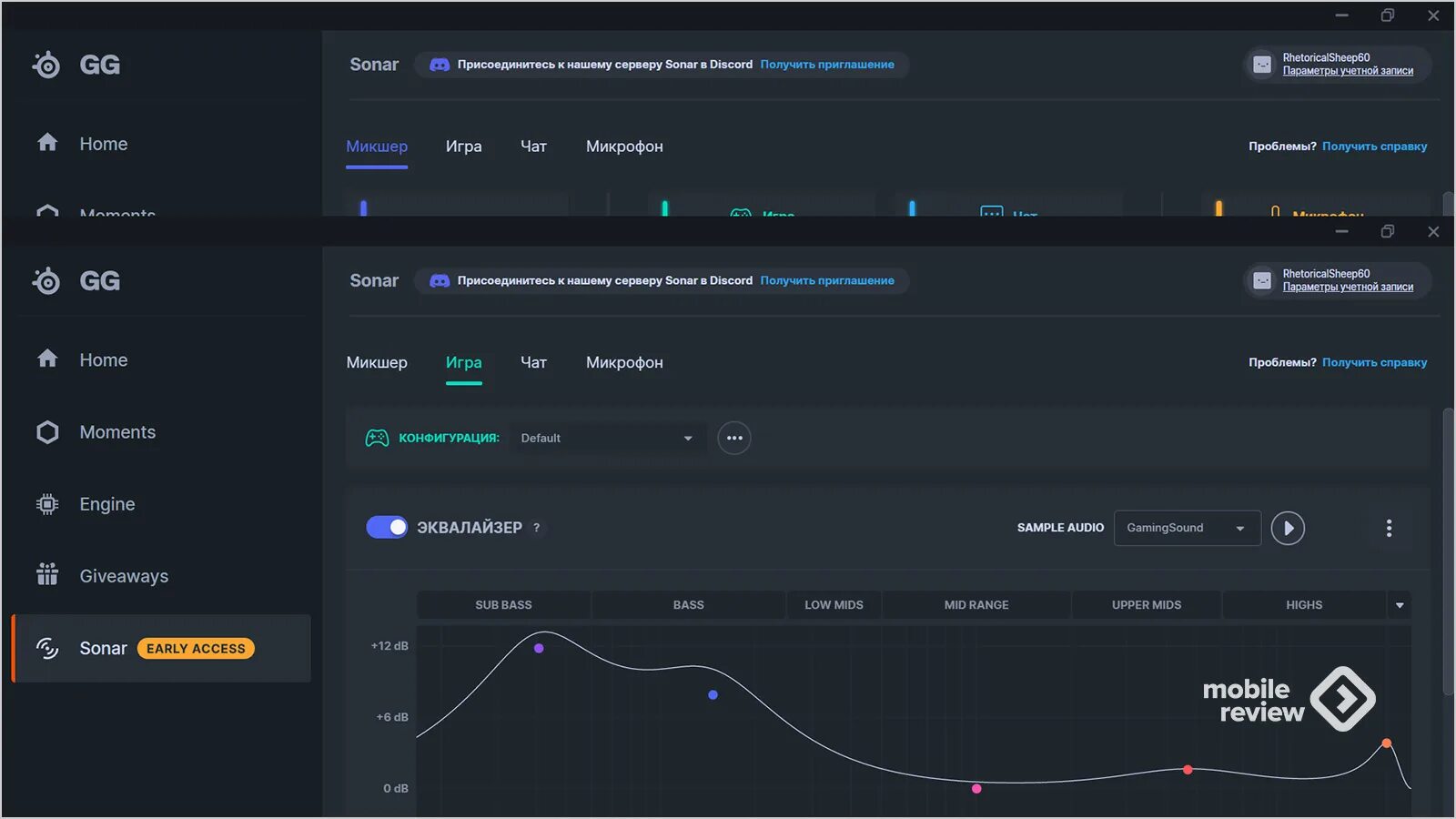The width and height of the screenshot is (1456, 819).
Task: Click the Sonar heading in front window
Action: tap(374, 281)
